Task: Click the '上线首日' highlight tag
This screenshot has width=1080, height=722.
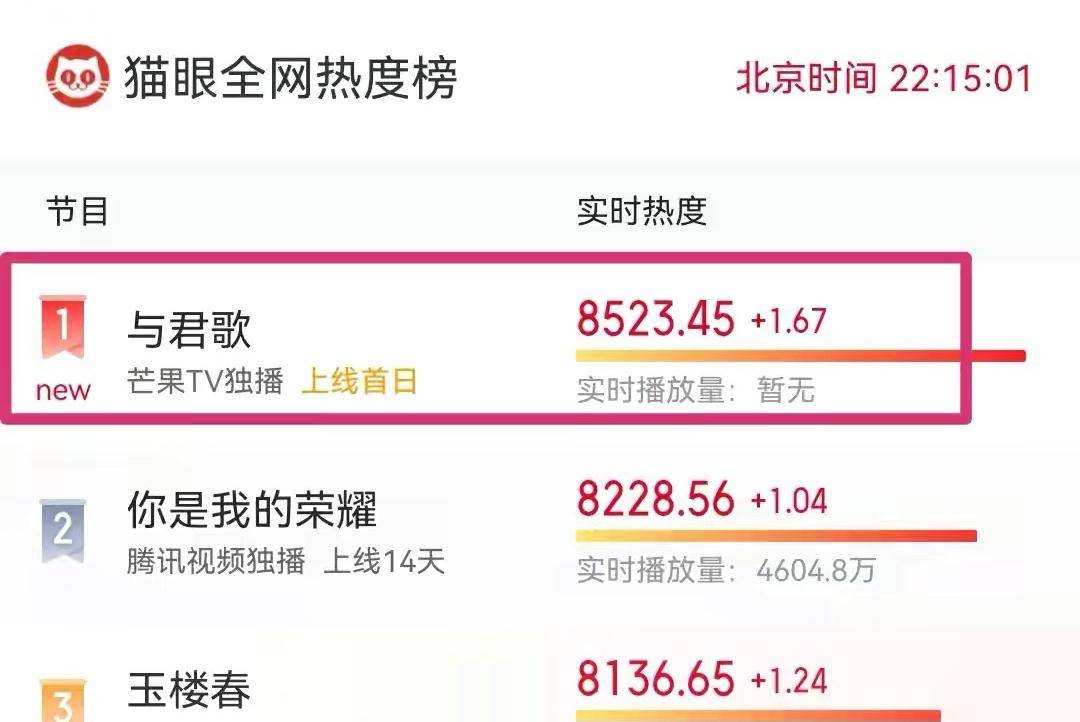Action: click(x=361, y=381)
